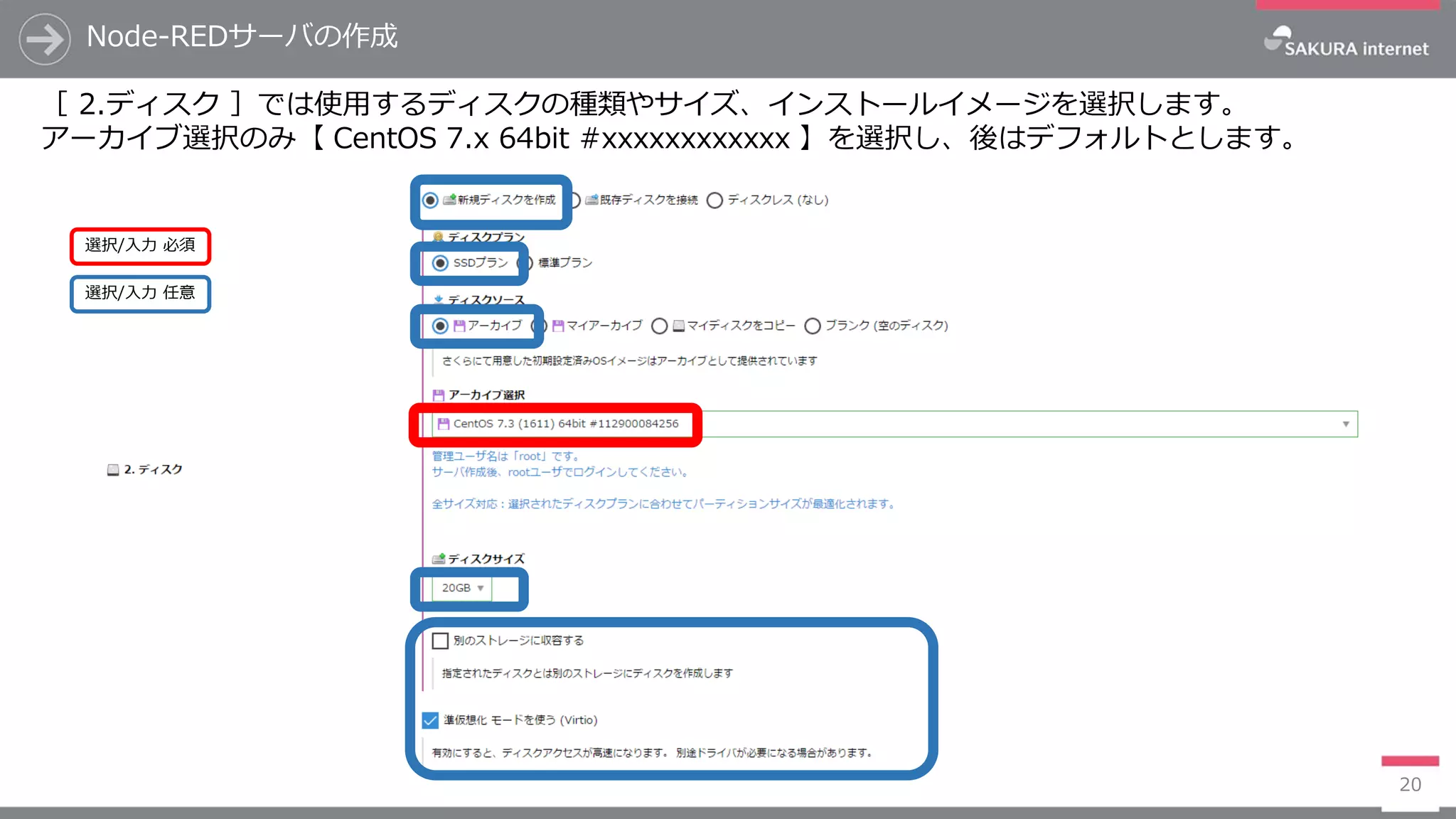Click the 管理ユーザ名は「root」です note

point(506,456)
